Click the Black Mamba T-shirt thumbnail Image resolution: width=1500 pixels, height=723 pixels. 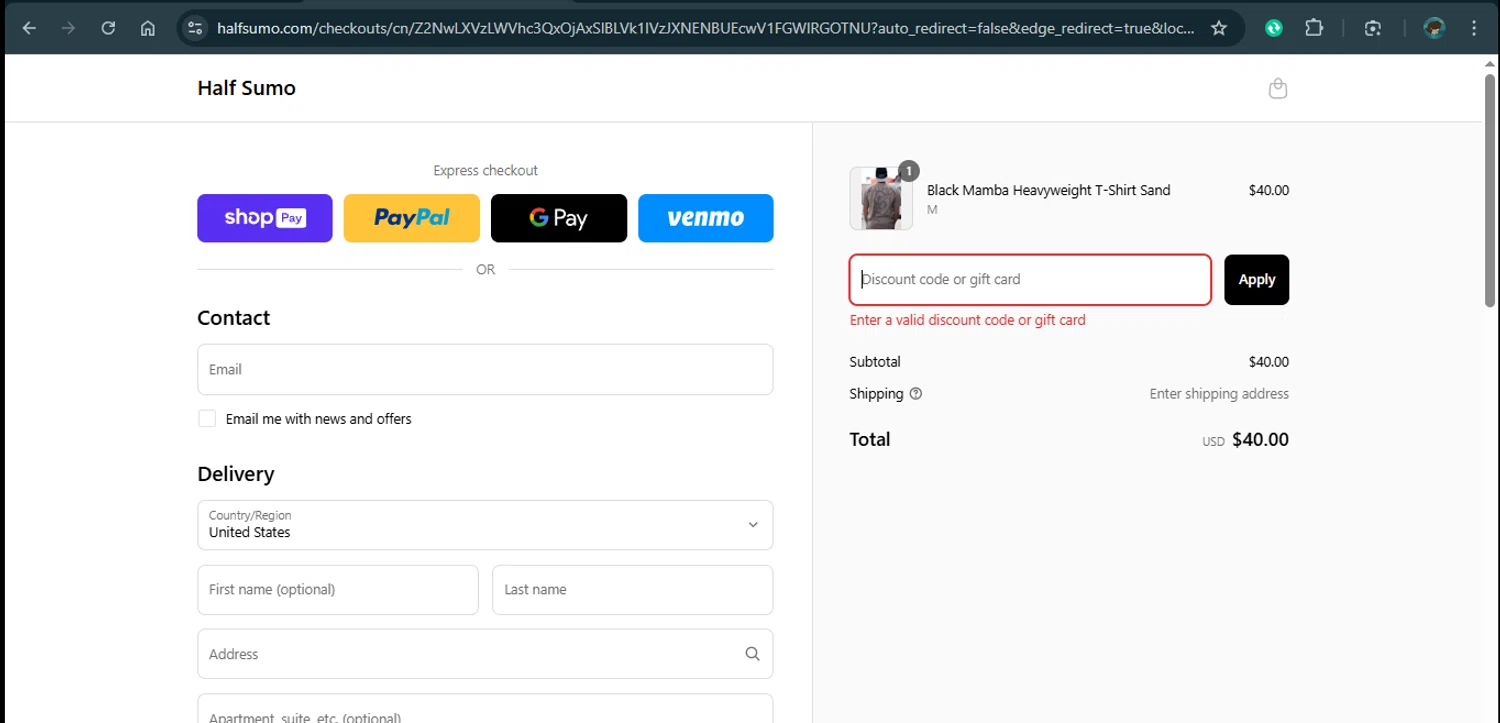point(881,198)
